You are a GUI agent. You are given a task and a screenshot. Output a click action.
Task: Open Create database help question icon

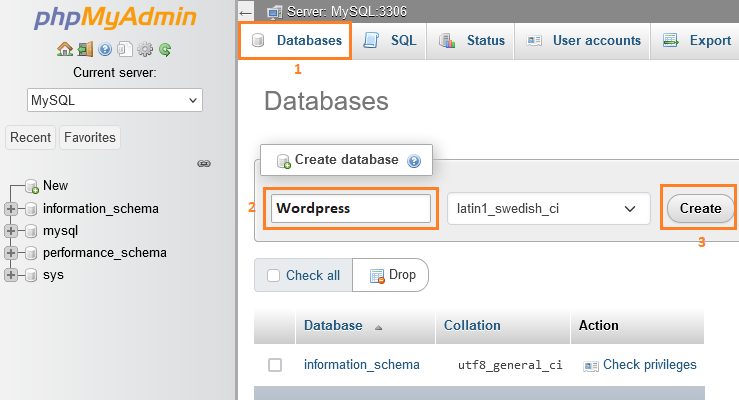click(x=414, y=161)
